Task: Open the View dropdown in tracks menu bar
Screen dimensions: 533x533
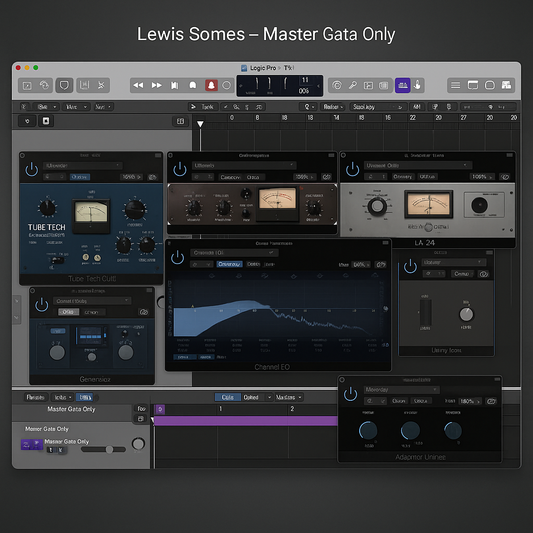Action: click(76, 107)
